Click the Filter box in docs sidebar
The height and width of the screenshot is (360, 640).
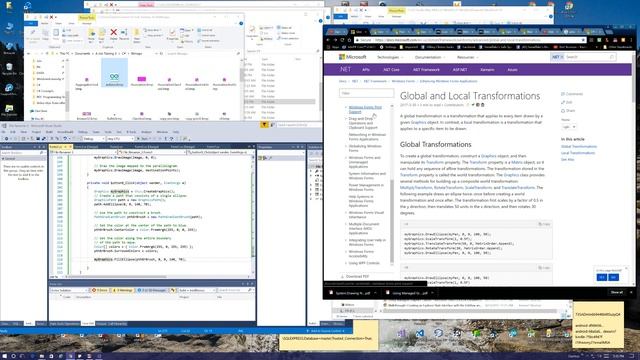[366, 93]
